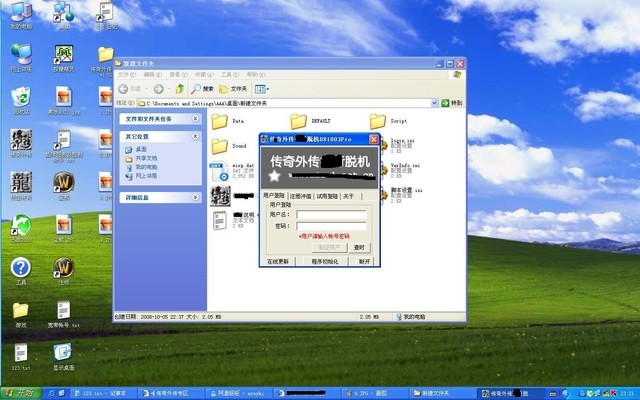This screenshot has width=640, height=400.
Task: Click the Forward arrow in Explorer toolbar
Action: [x=158, y=89]
